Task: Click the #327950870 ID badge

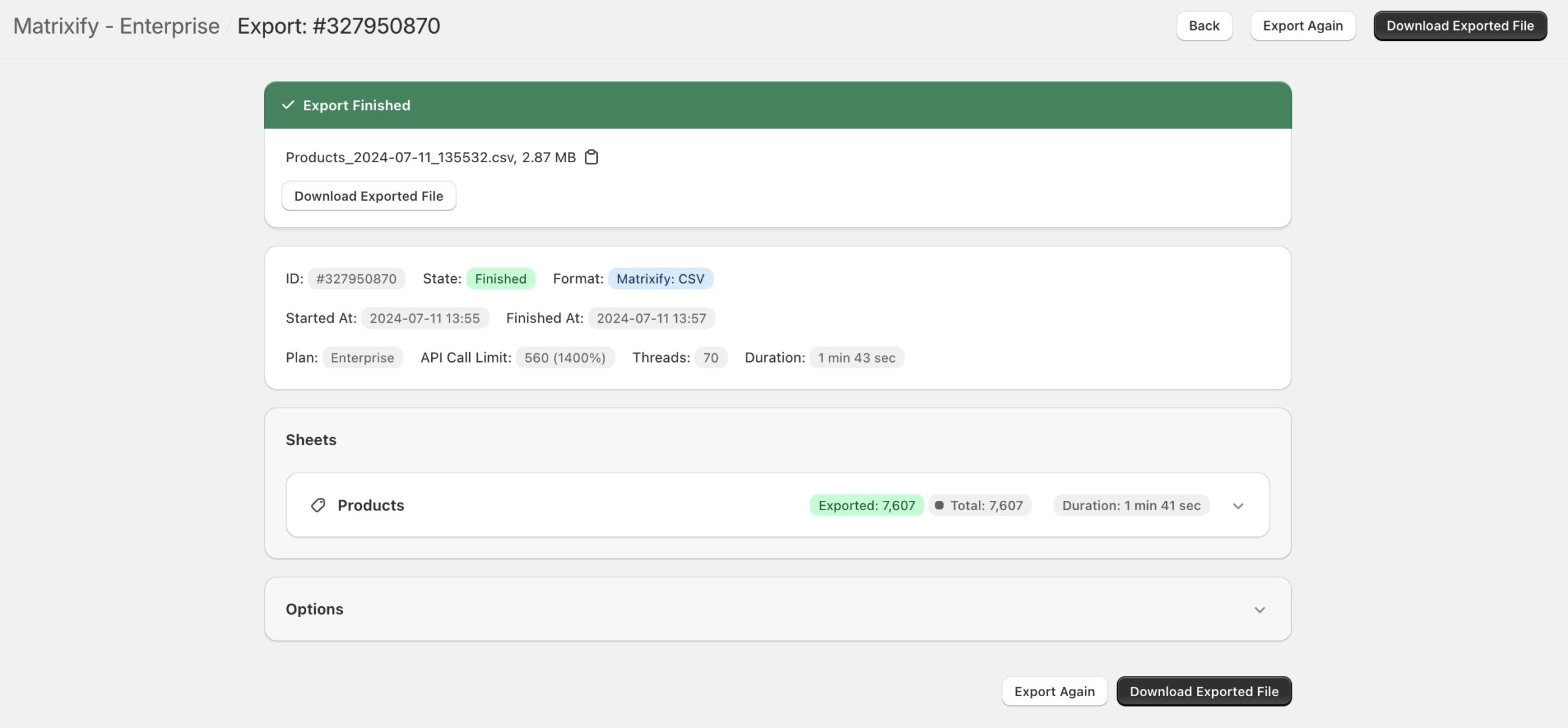Action: click(x=356, y=279)
